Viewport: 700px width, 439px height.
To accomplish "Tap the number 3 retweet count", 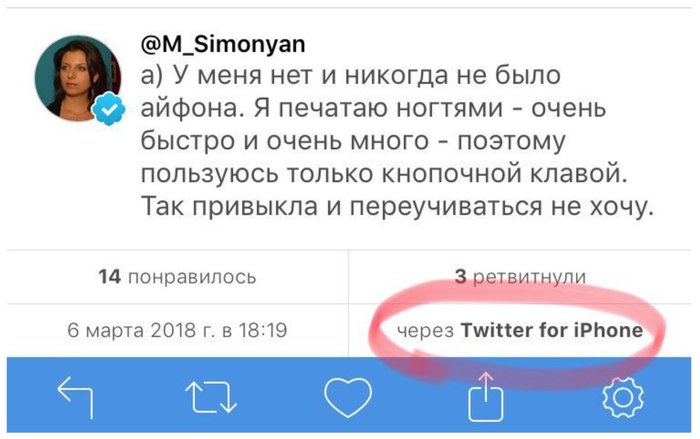I will 459,277.
